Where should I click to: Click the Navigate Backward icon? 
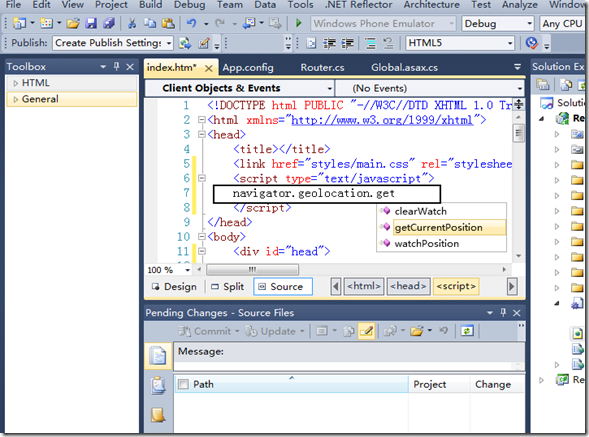(249, 24)
